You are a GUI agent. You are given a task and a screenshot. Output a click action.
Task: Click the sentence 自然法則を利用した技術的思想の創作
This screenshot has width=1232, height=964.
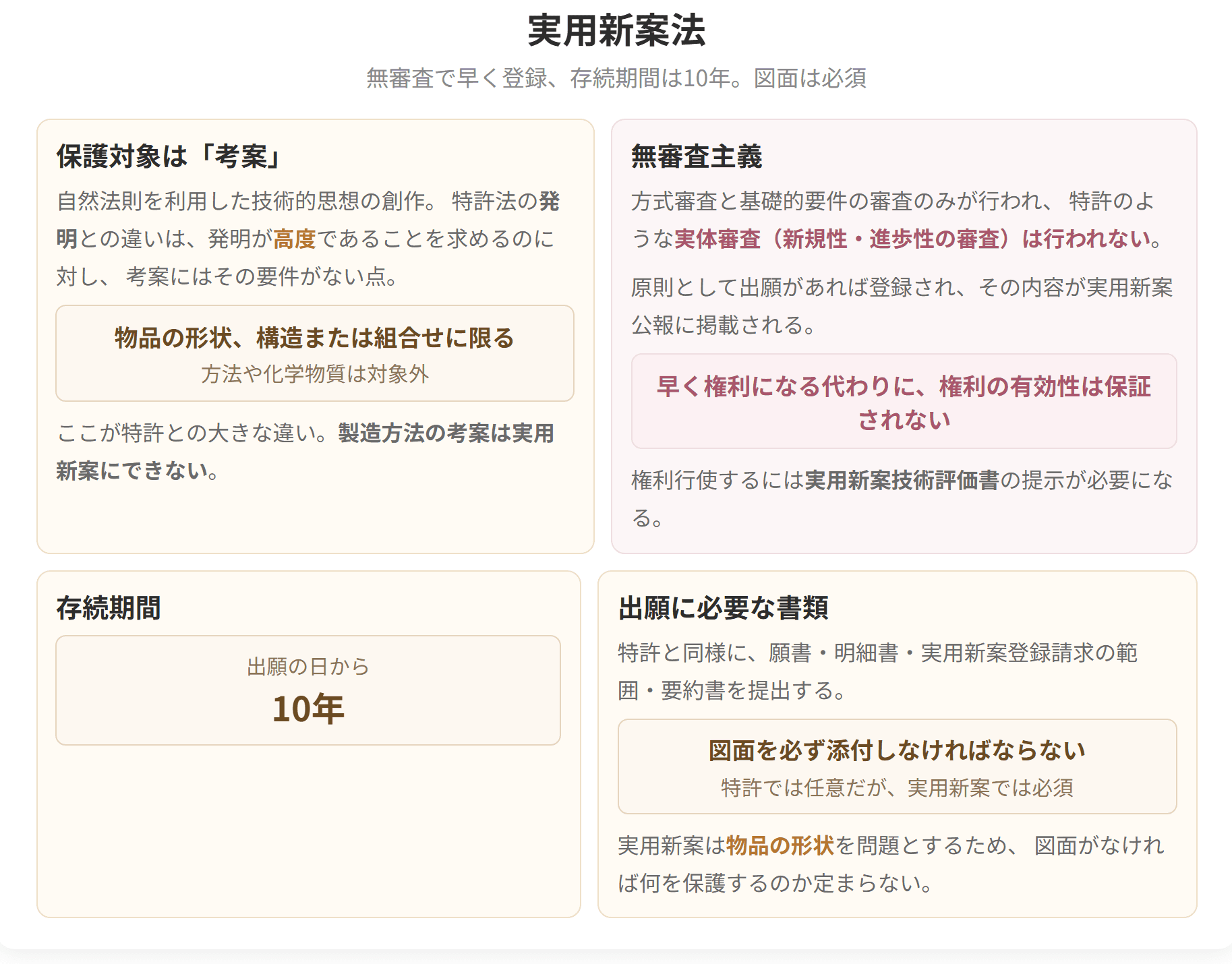tap(247, 201)
